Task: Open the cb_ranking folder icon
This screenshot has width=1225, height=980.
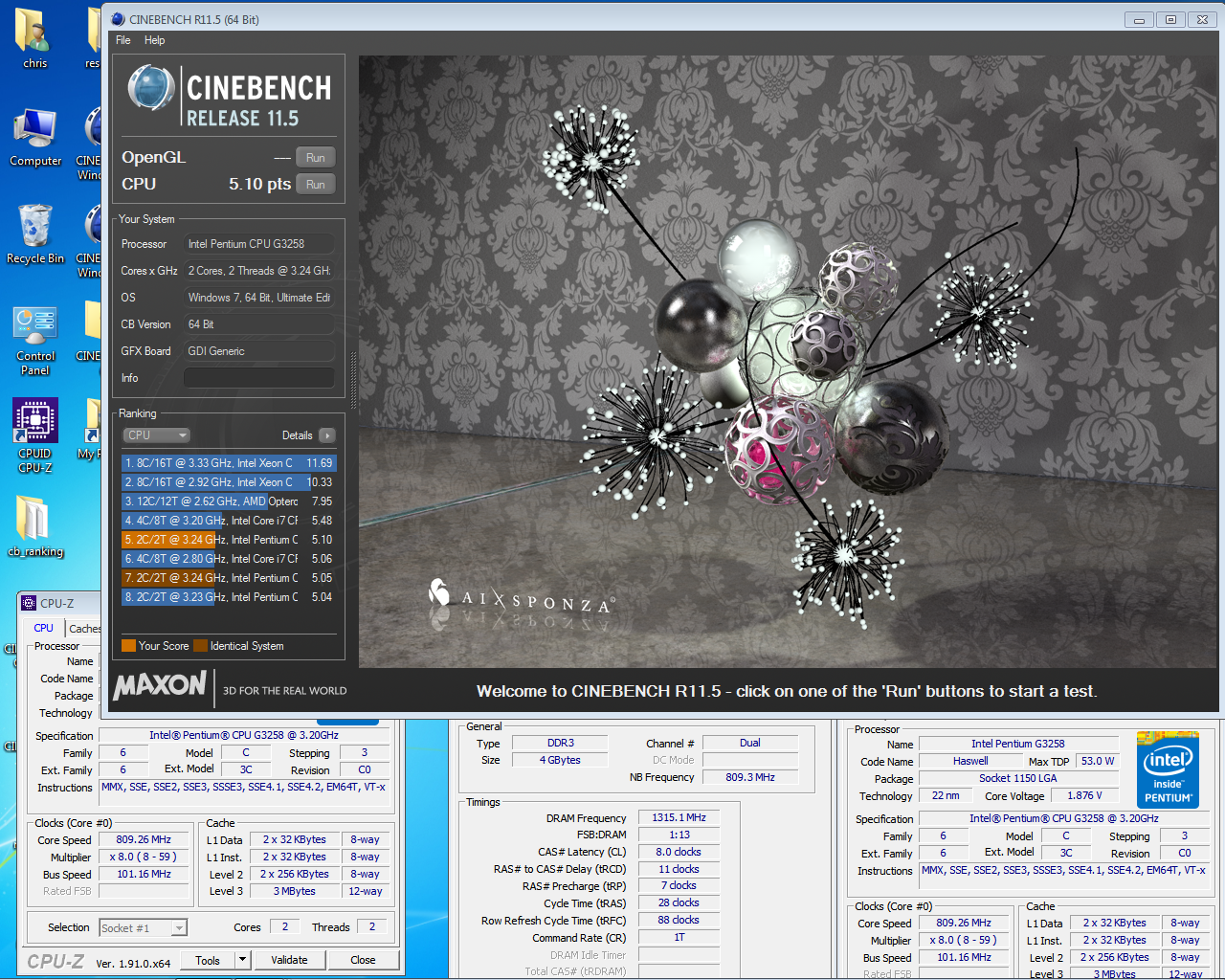Action: pos(35,526)
